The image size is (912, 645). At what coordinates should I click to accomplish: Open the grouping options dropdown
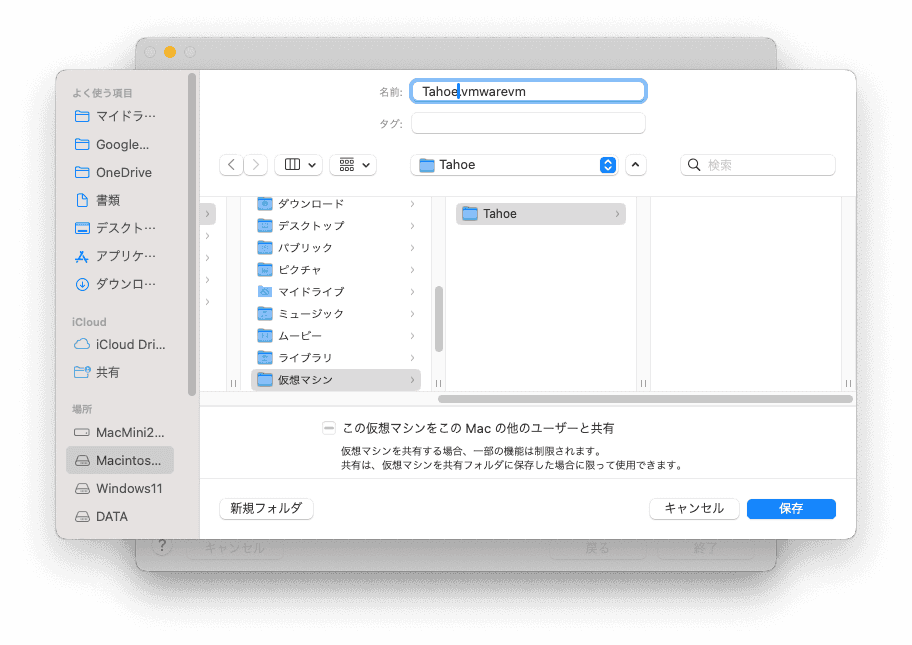coord(352,165)
